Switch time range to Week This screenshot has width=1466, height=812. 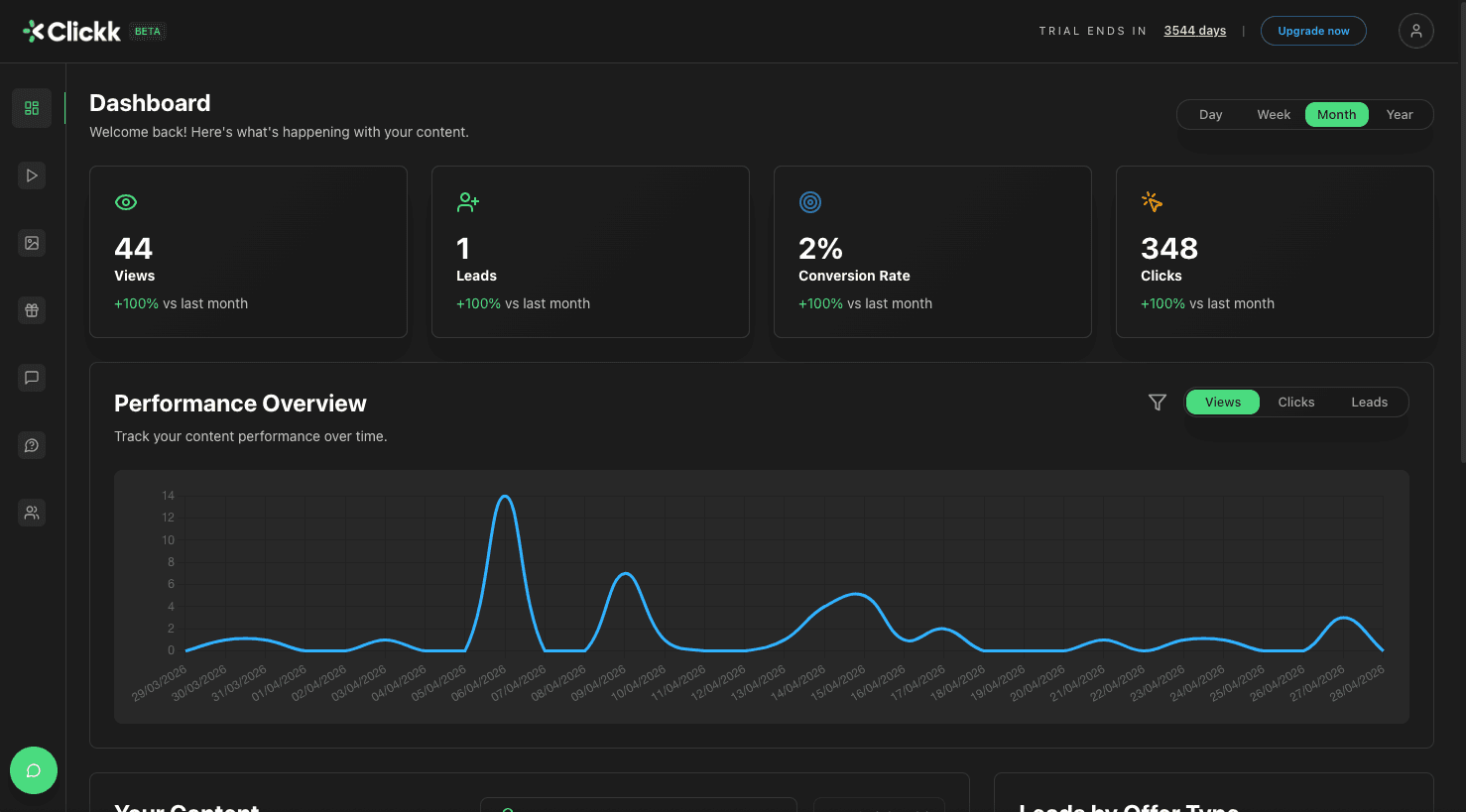1274,115
